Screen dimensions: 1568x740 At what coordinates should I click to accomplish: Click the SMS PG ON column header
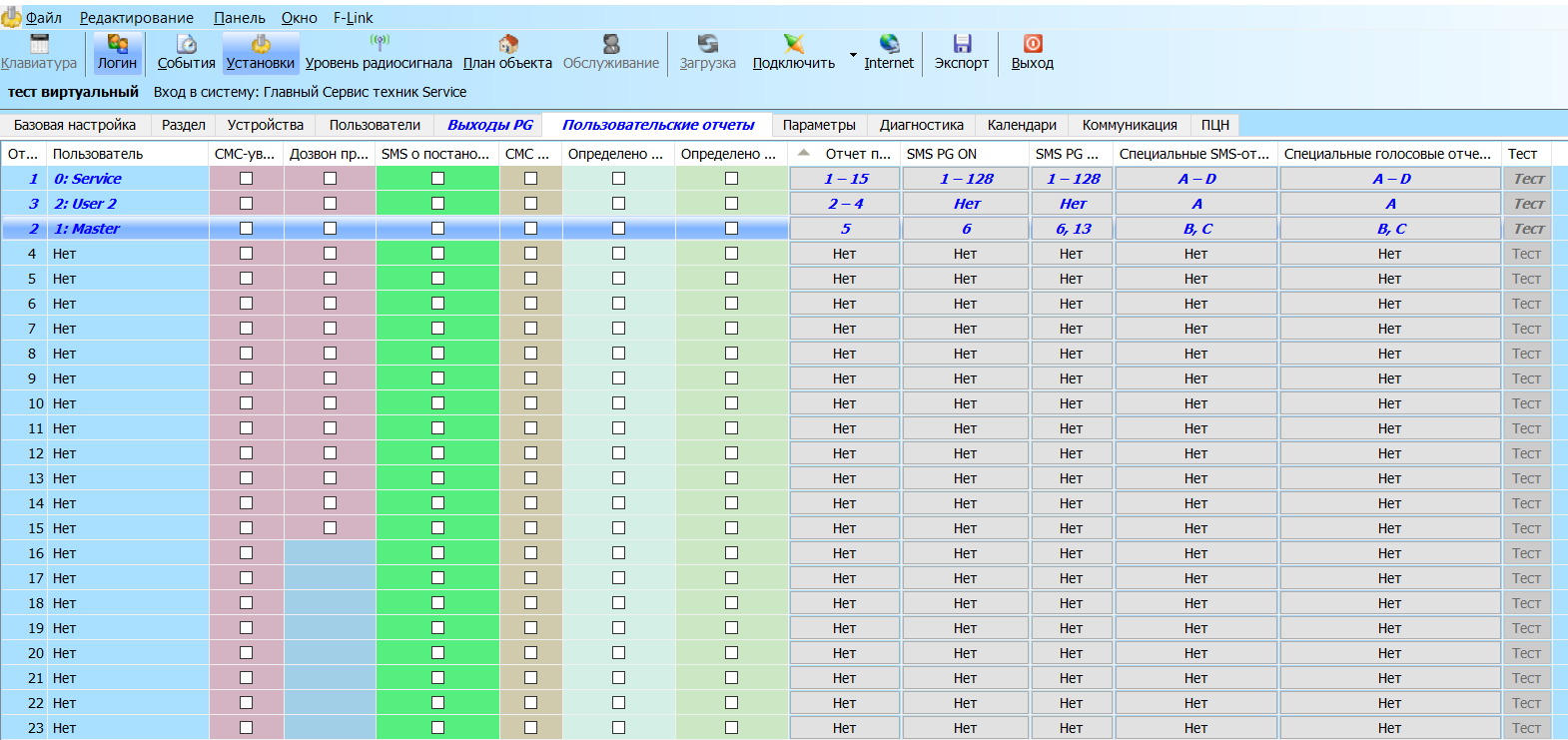coord(966,154)
